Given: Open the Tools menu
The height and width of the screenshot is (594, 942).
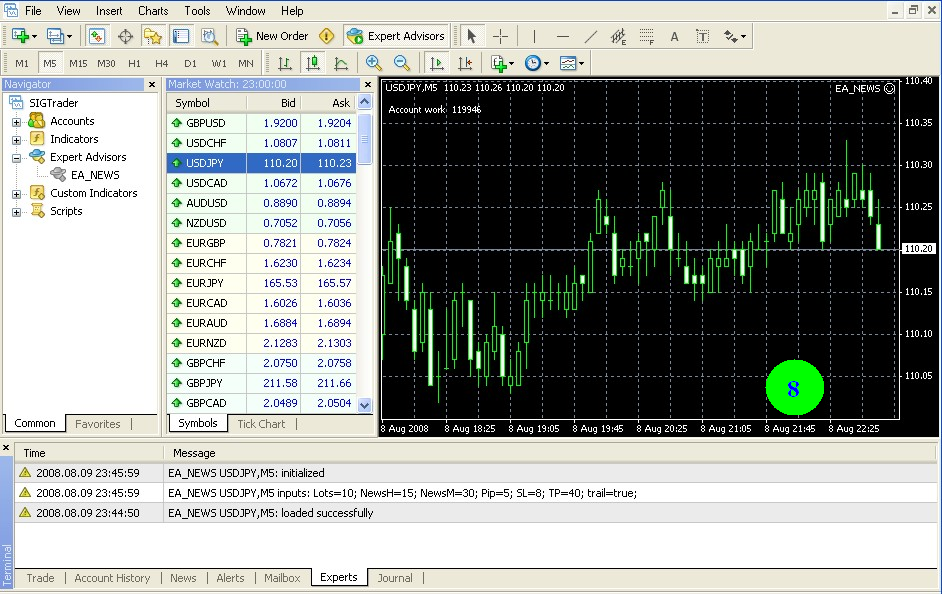Looking at the screenshot, I should pos(197,11).
